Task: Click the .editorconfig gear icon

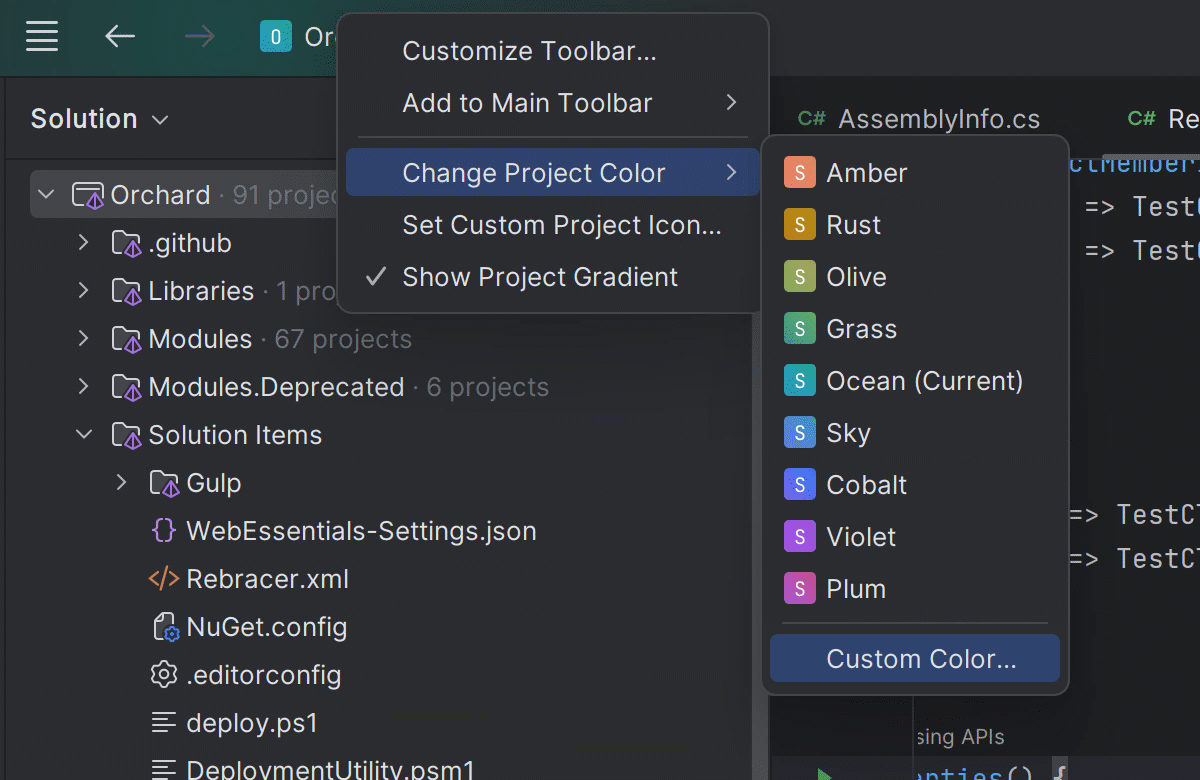Action: click(163, 675)
